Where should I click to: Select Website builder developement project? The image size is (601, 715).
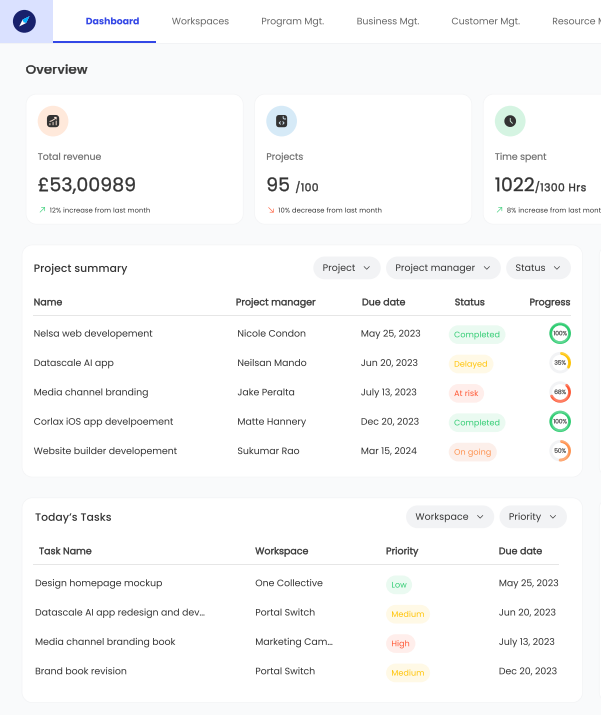click(x=105, y=451)
